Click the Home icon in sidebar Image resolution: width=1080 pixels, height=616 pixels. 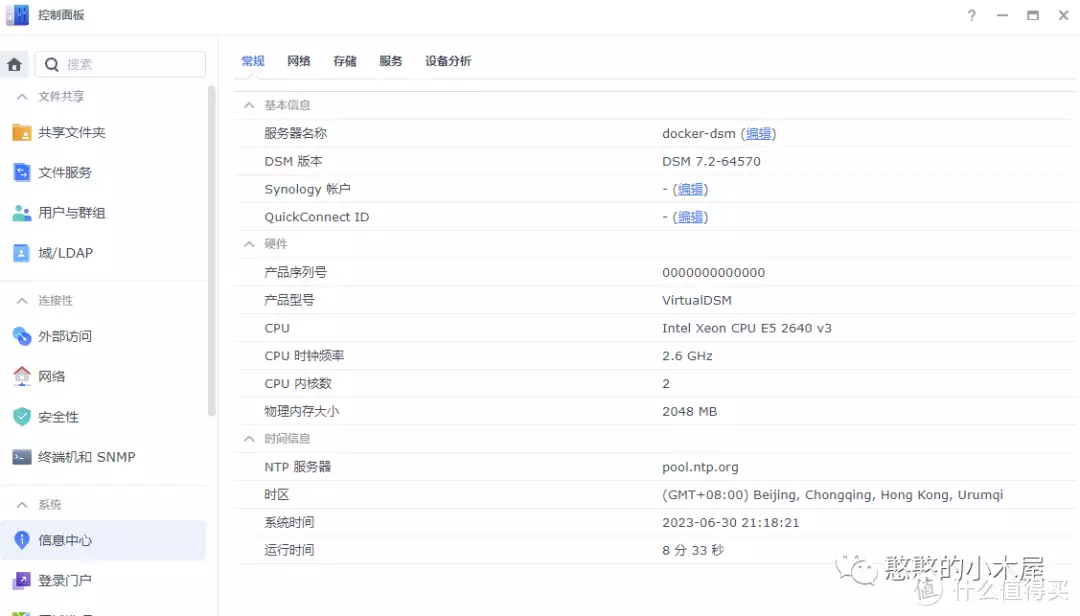tap(14, 65)
